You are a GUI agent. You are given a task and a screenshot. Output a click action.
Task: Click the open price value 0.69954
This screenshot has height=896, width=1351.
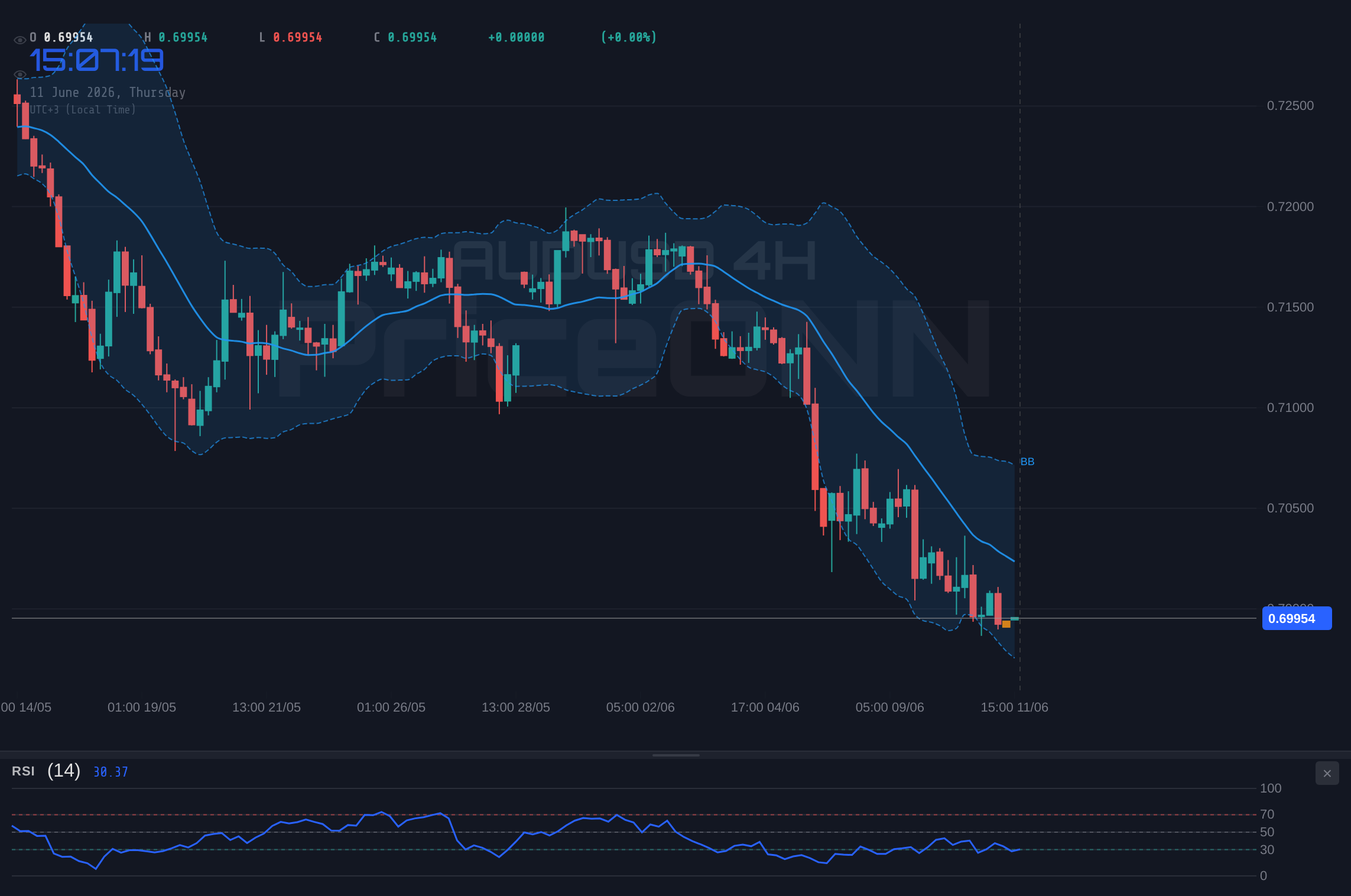tap(69, 37)
